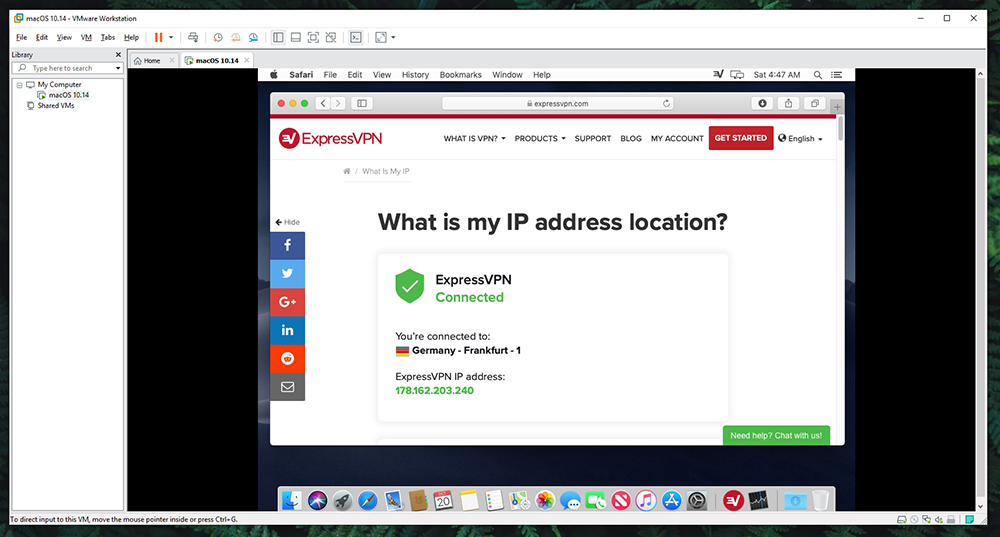Go forward in Safari
Image resolution: width=1000 pixels, height=537 pixels.
[338, 103]
